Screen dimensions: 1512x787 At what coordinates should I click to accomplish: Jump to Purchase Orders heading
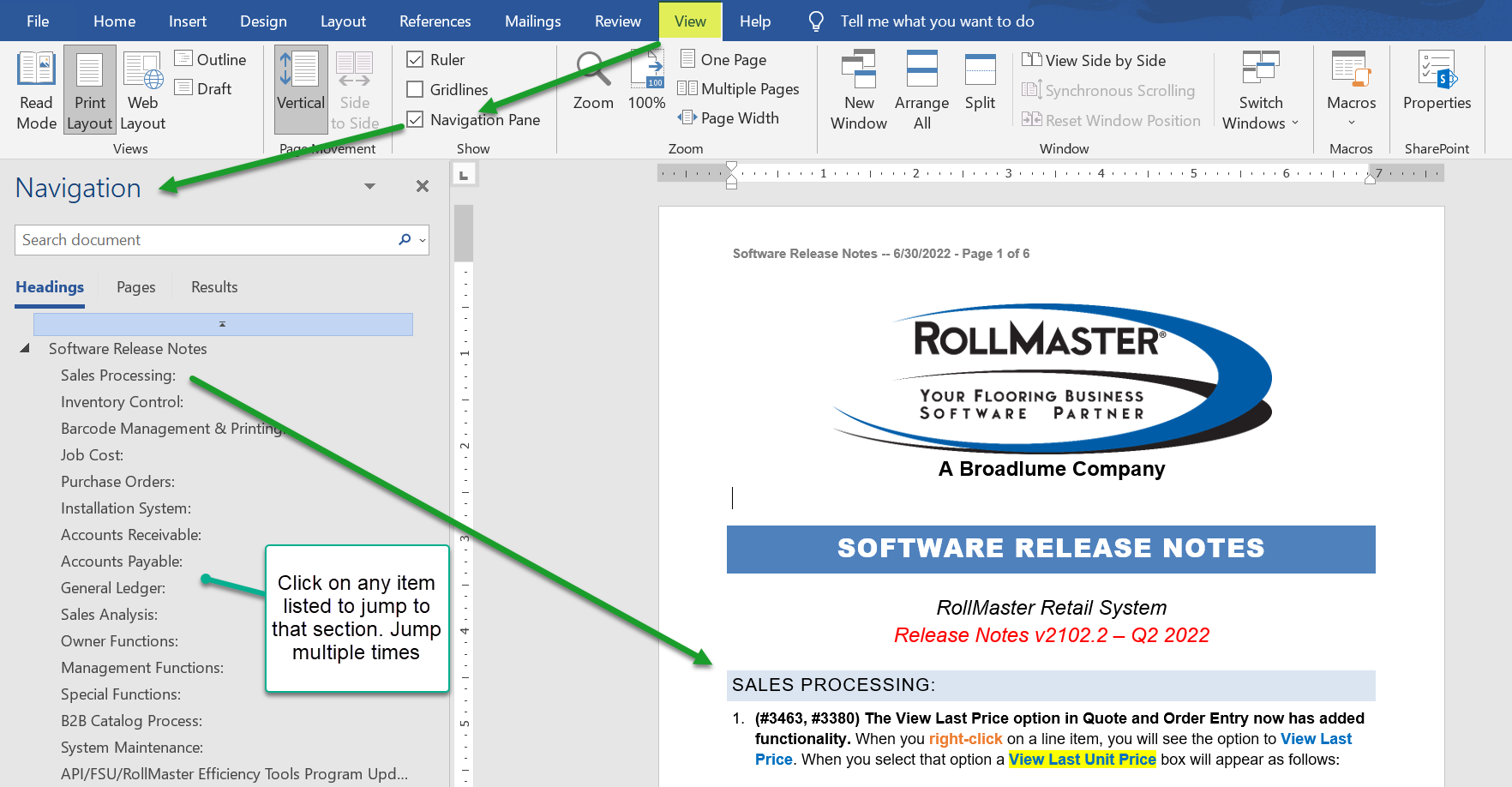point(117,481)
